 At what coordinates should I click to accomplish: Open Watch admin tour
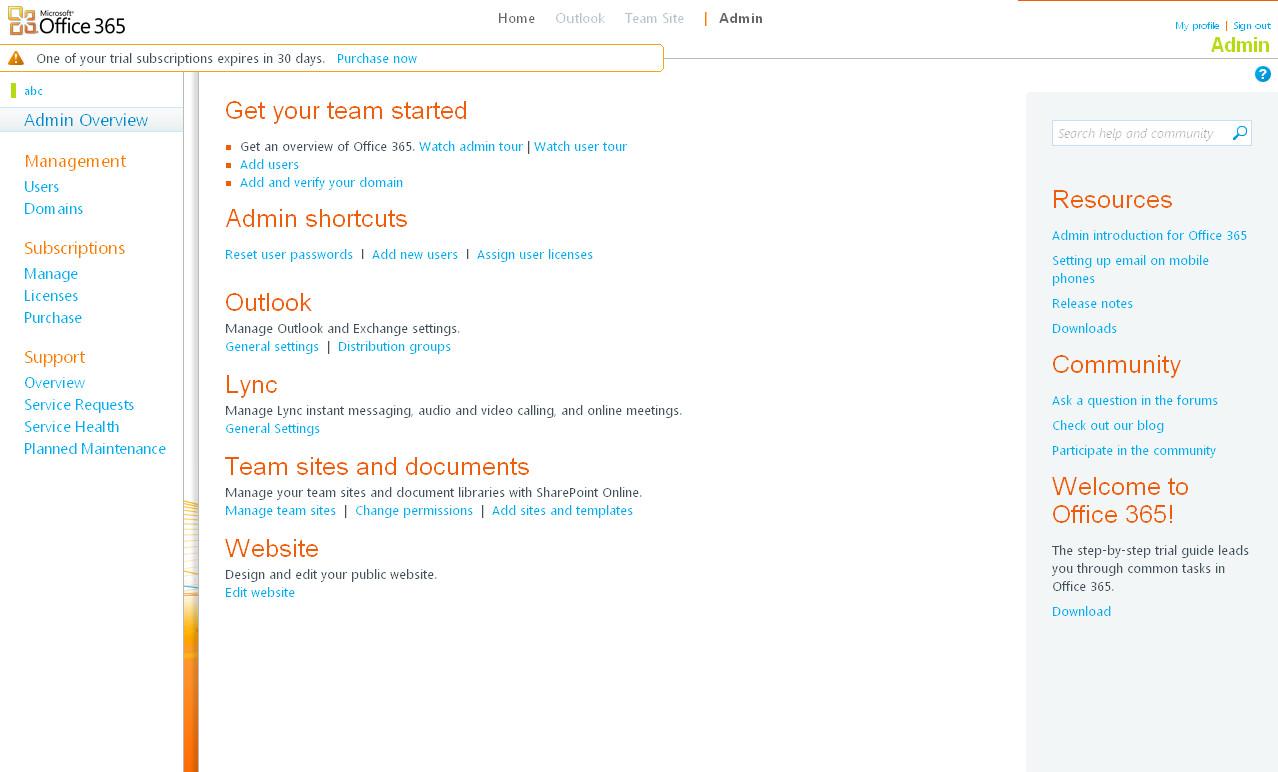click(470, 146)
